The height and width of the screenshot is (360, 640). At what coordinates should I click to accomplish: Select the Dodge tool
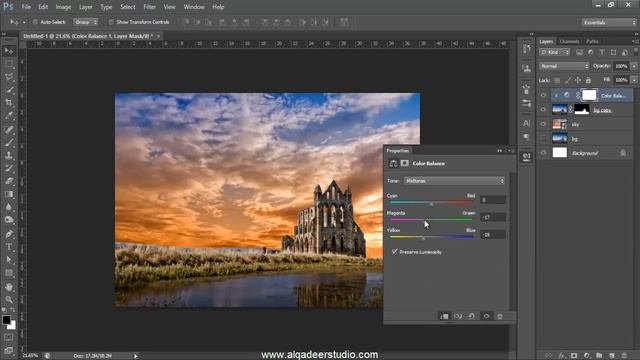pyautogui.click(x=9, y=220)
